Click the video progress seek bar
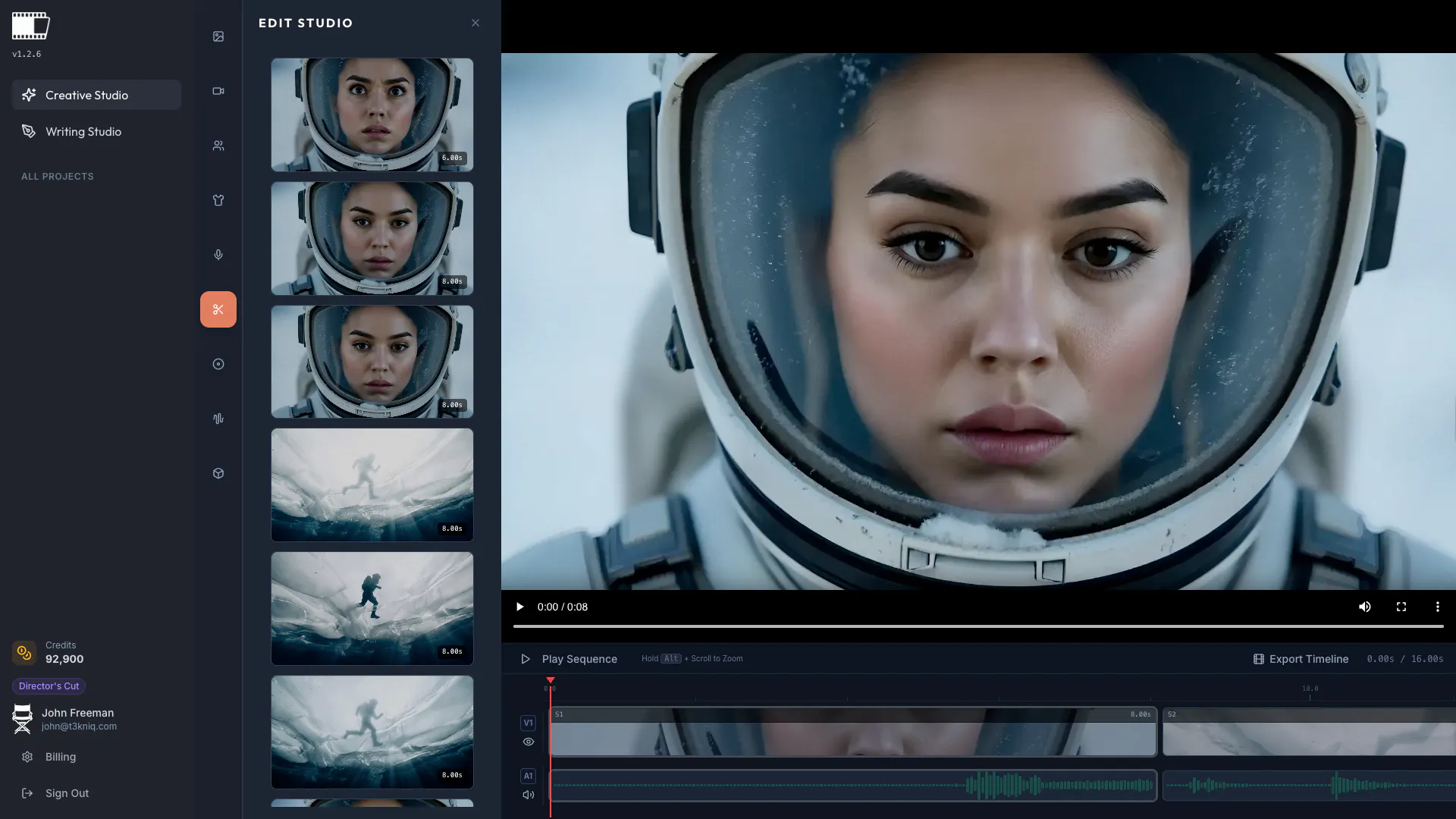 click(978, 626)
